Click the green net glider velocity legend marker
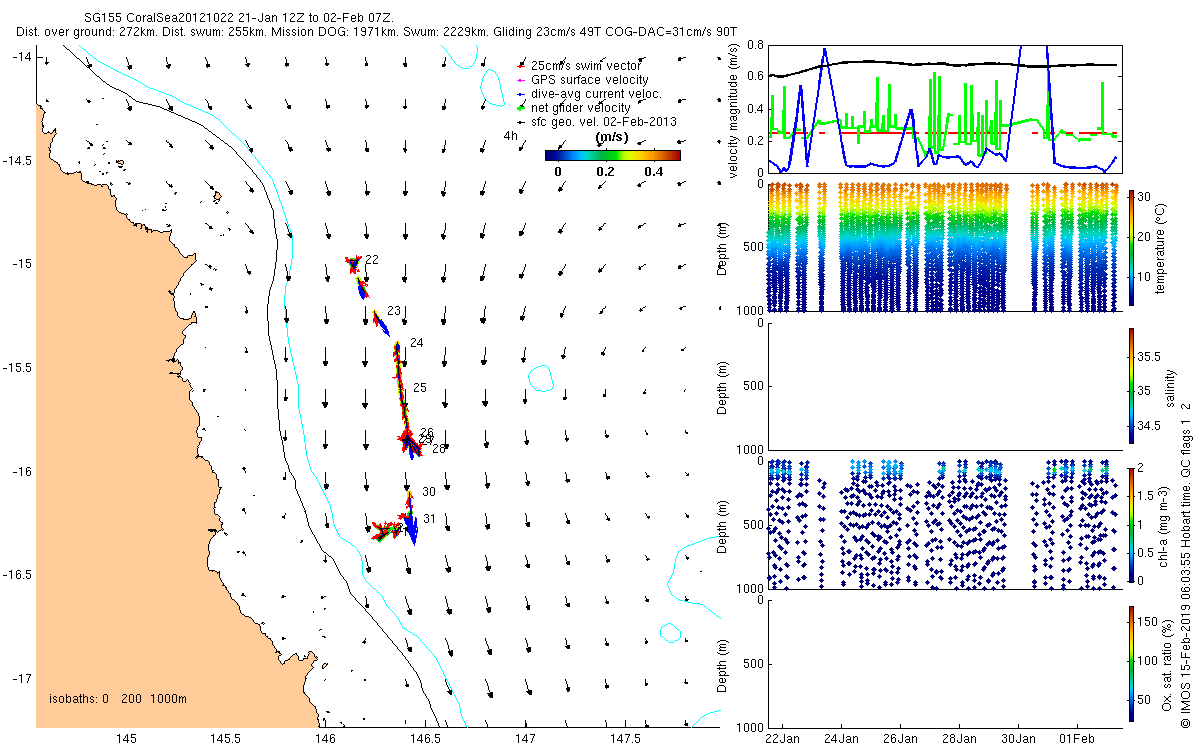The width and height of the screenshot is (1200, 750). (x=522, y=107)
